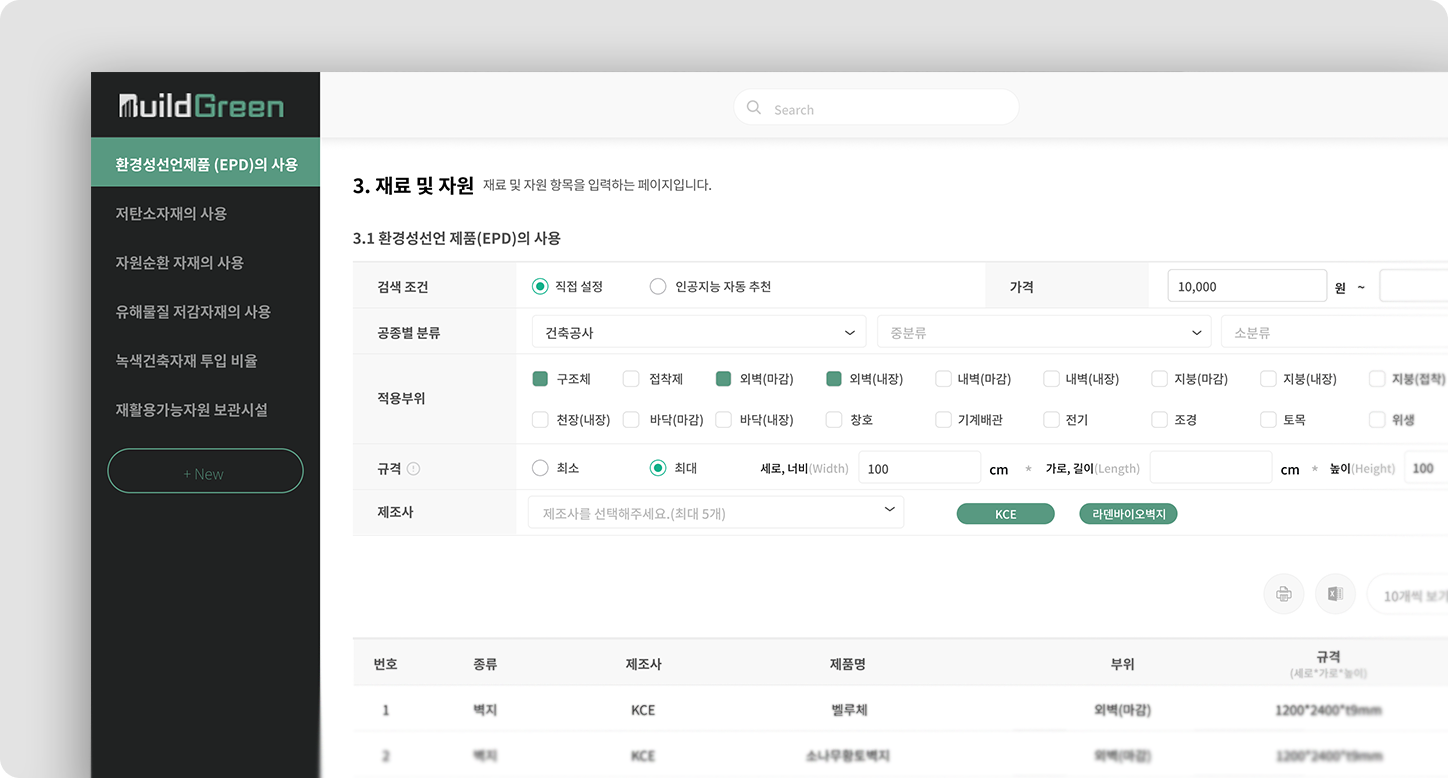Screen dimensions: 1448x778
Task: Click the 10,000 price input field
Action: coord(1246,285)
